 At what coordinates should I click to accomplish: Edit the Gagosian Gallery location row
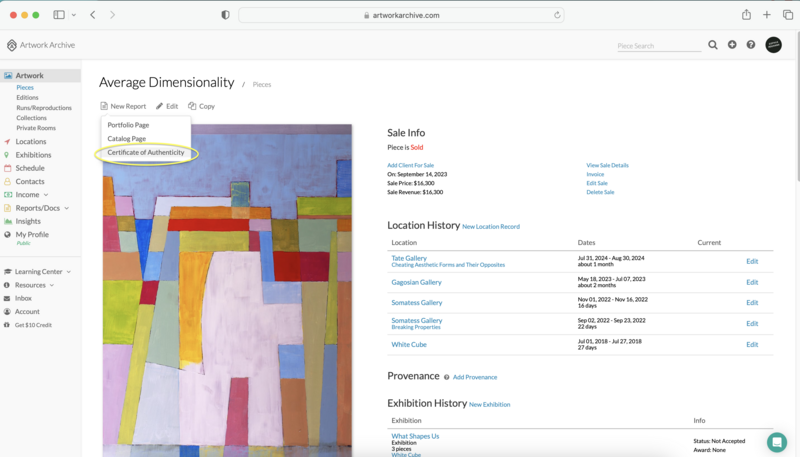click(752, 282)
